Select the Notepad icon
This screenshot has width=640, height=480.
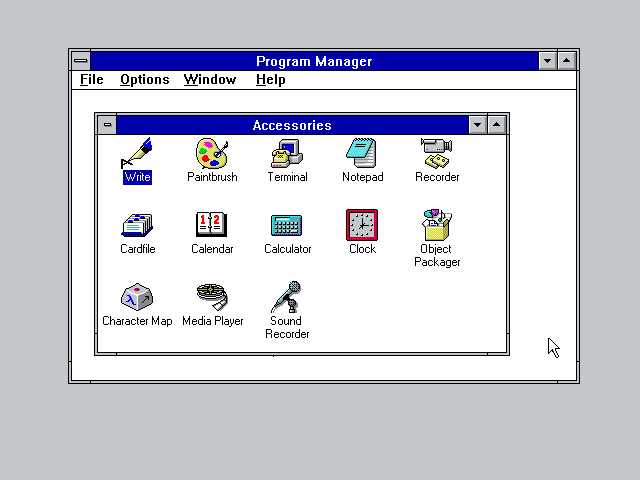tap(362, 154)
